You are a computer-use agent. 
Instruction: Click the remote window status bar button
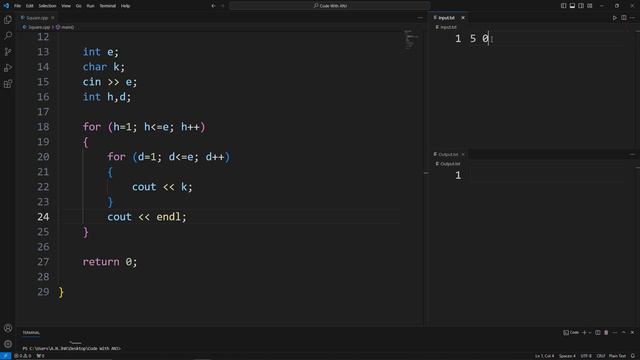coord(5,356)
